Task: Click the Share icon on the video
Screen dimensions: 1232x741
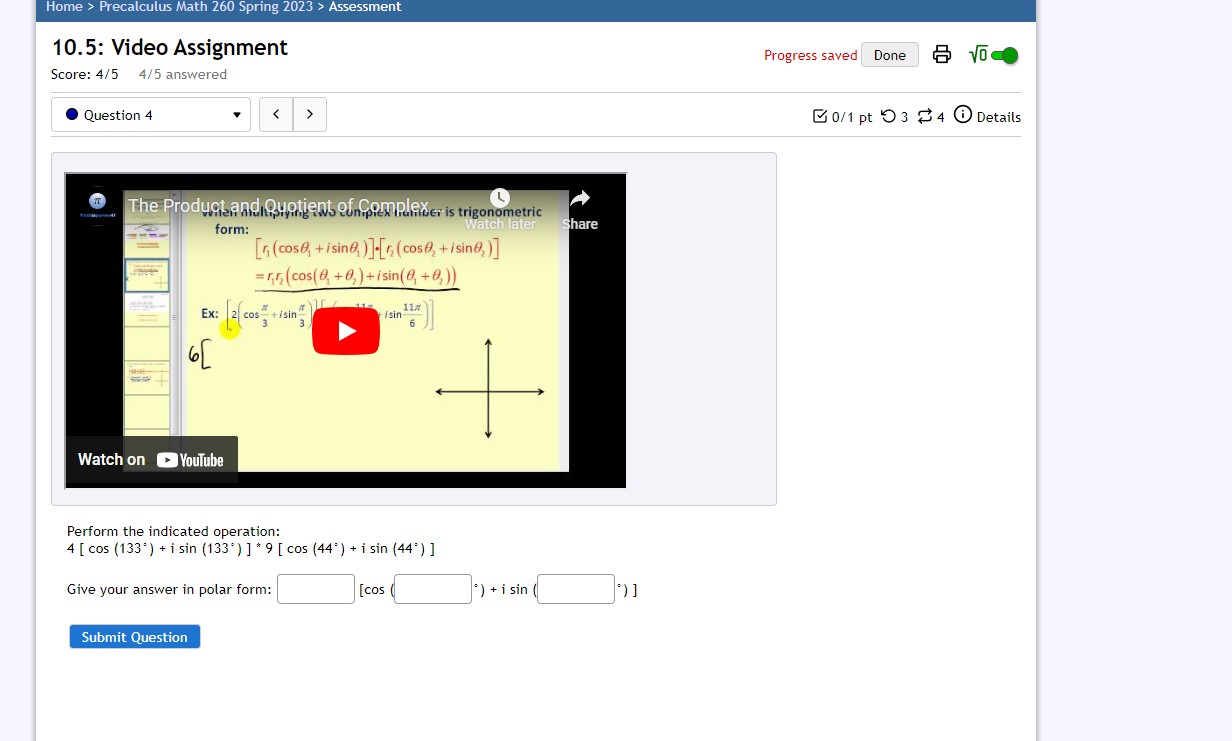Action: click(x=580, y=199)
